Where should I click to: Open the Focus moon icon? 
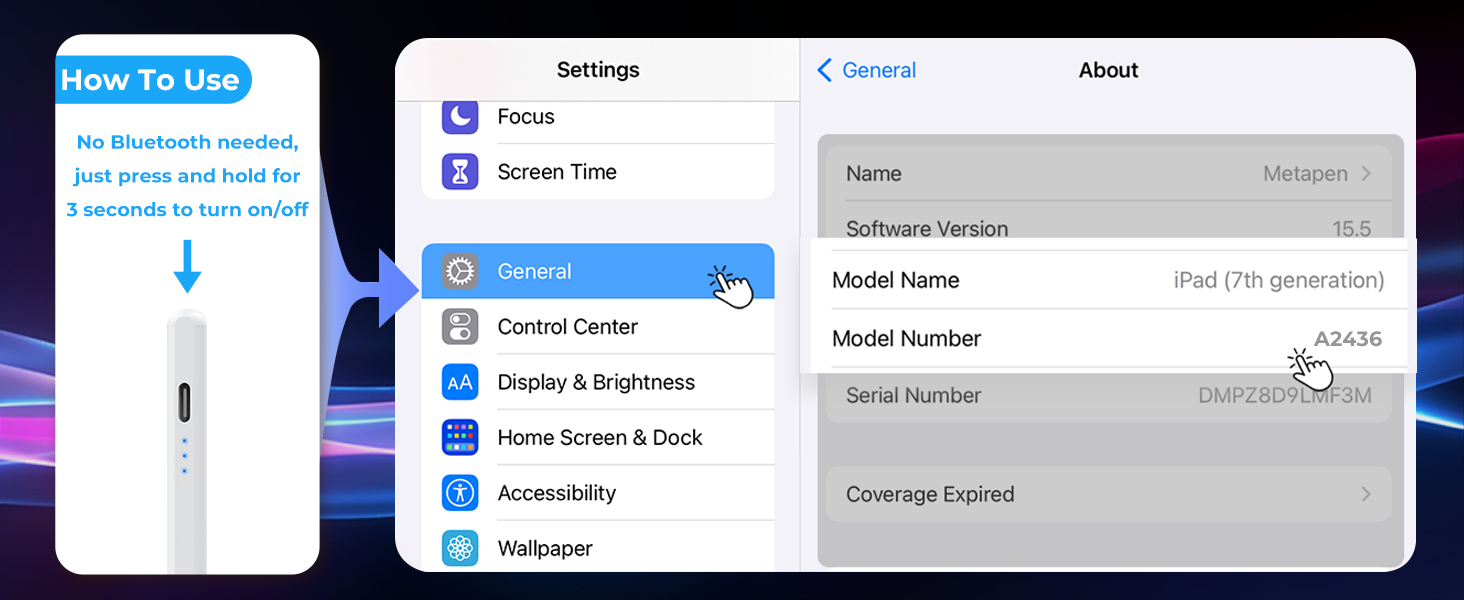pos(460,117)
